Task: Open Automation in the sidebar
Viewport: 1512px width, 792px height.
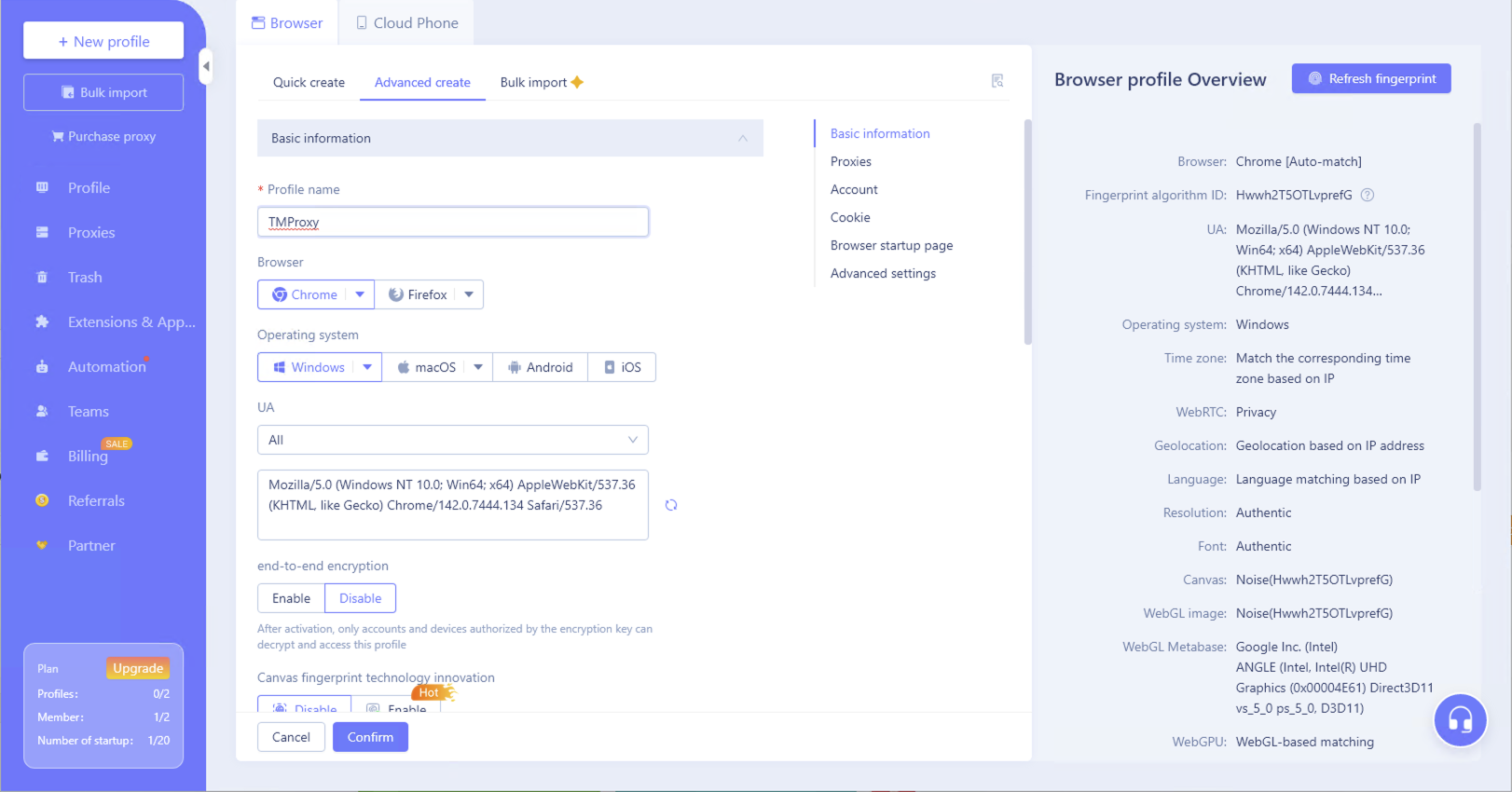Action: [x=106, y=367]
